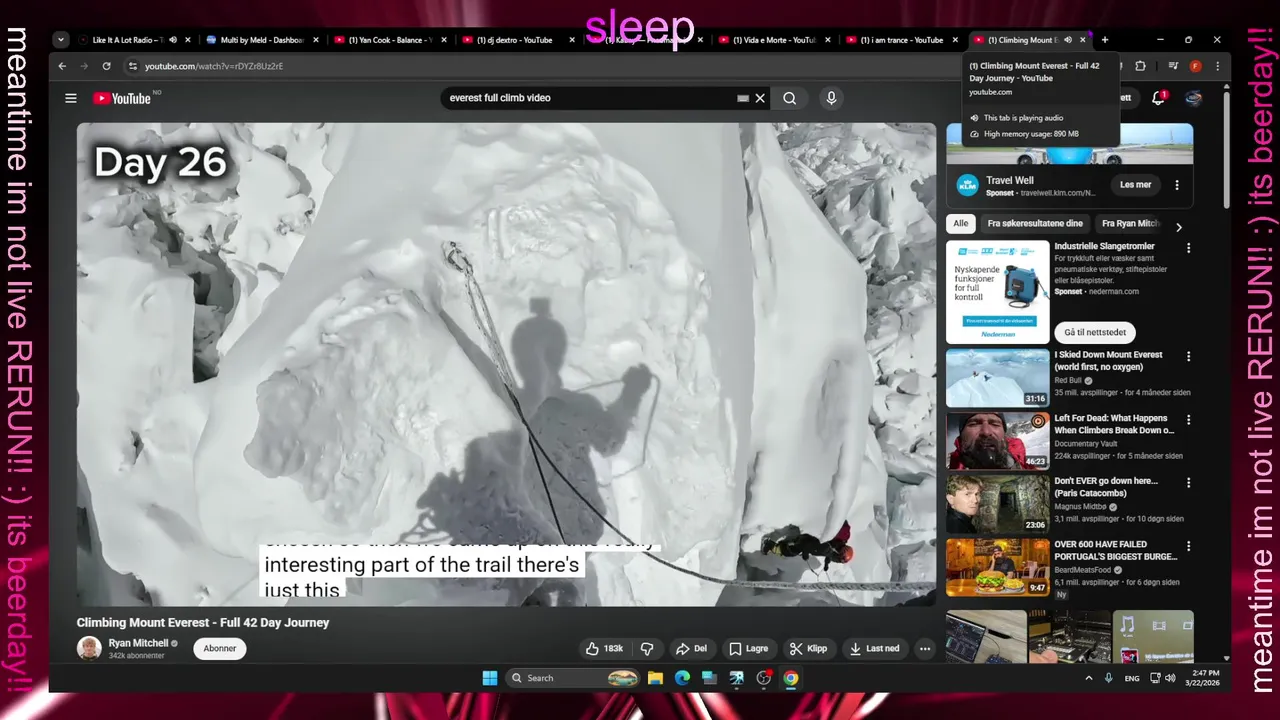This screenshot has width=1280, height=720.
Task: Open the Portugal's Biggest Burger video title
Action: 1114,551
